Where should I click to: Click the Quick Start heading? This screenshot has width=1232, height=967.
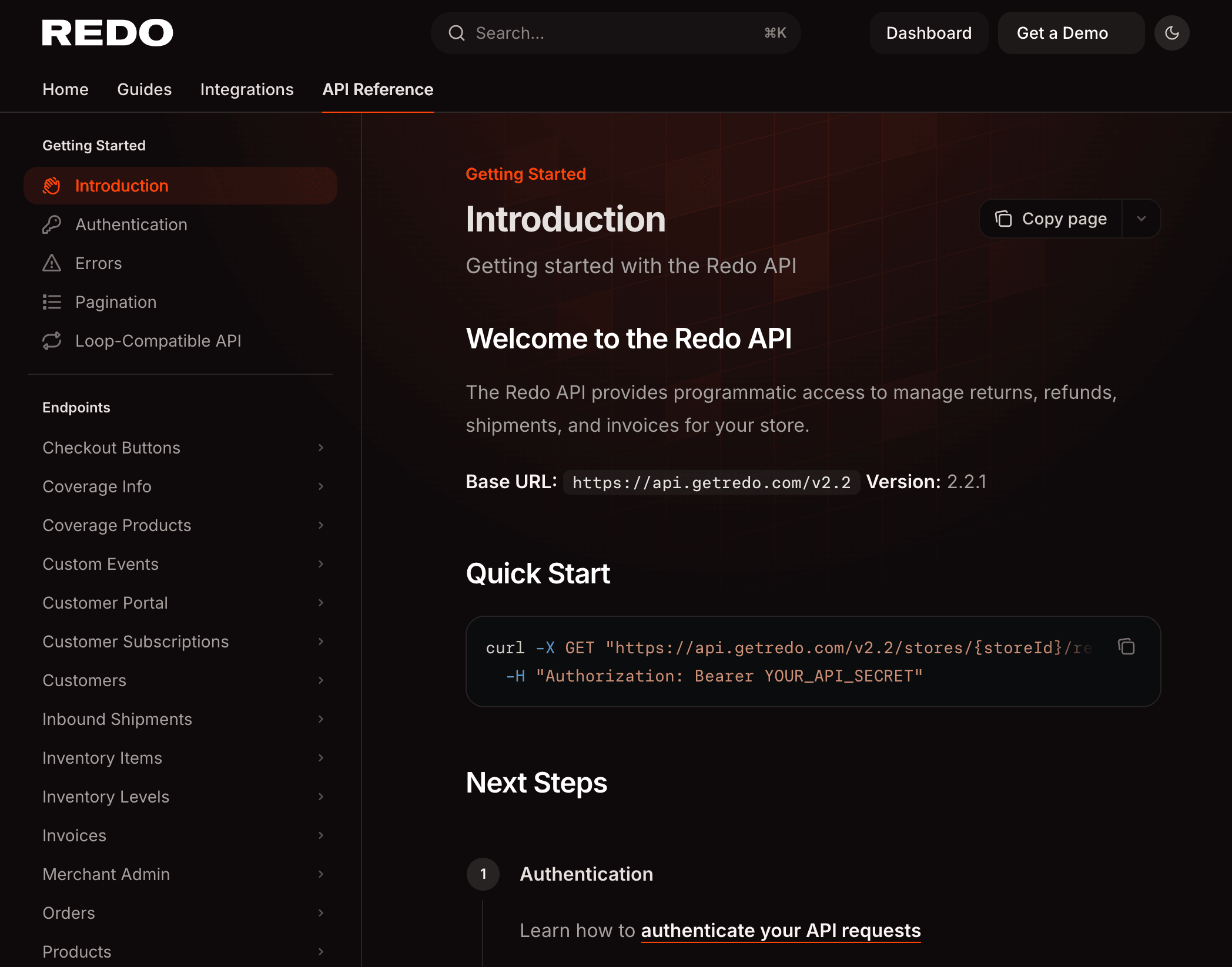[x=538, y=573]
